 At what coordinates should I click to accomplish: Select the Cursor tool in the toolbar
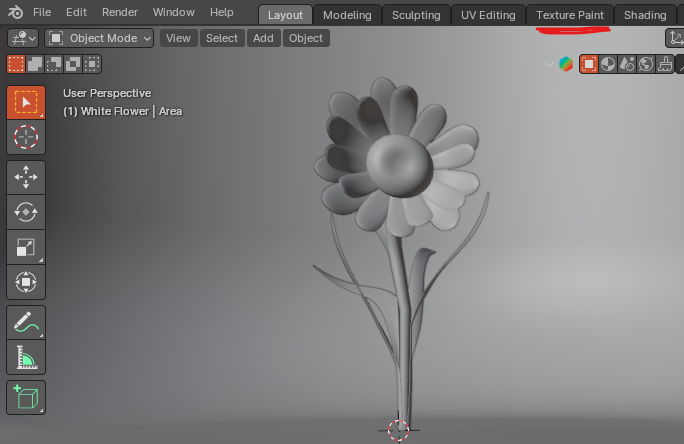click(26, 137)
